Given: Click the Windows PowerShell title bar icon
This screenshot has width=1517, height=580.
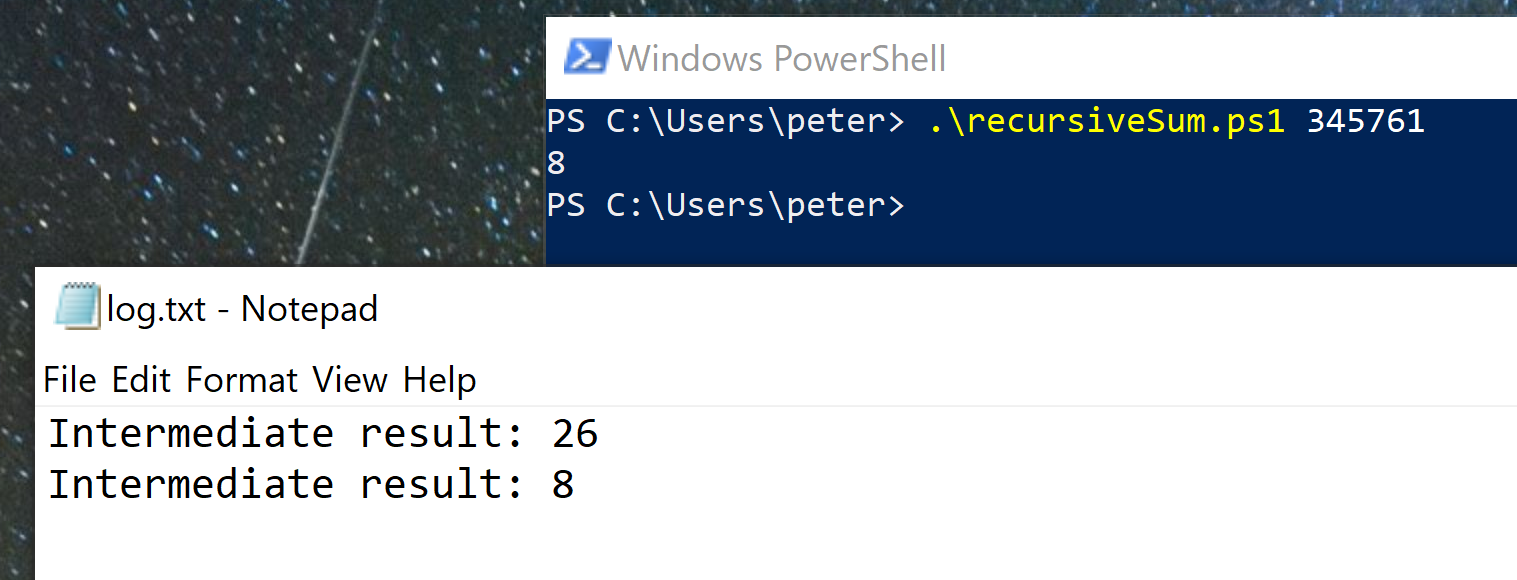Looking at the screenshot, I should pyautogui.click(x=587, y=57).
